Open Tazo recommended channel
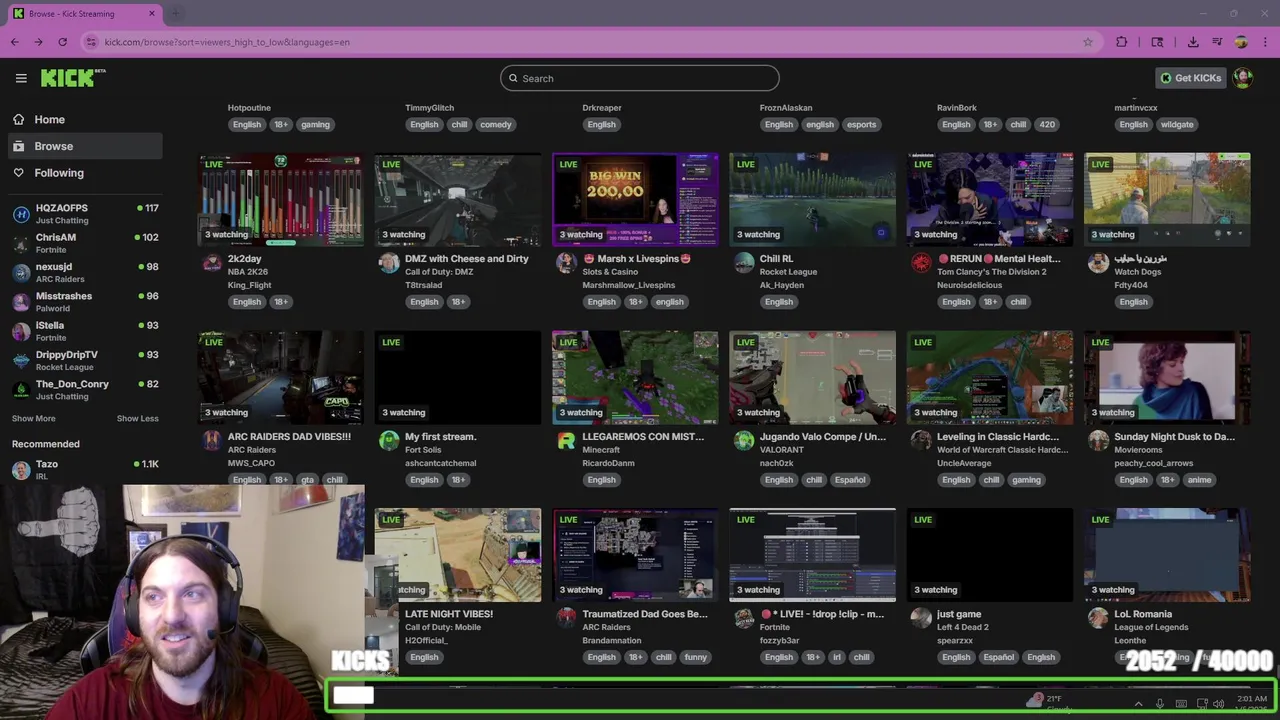Viewport: 1280px width, 720px height. 85,469
